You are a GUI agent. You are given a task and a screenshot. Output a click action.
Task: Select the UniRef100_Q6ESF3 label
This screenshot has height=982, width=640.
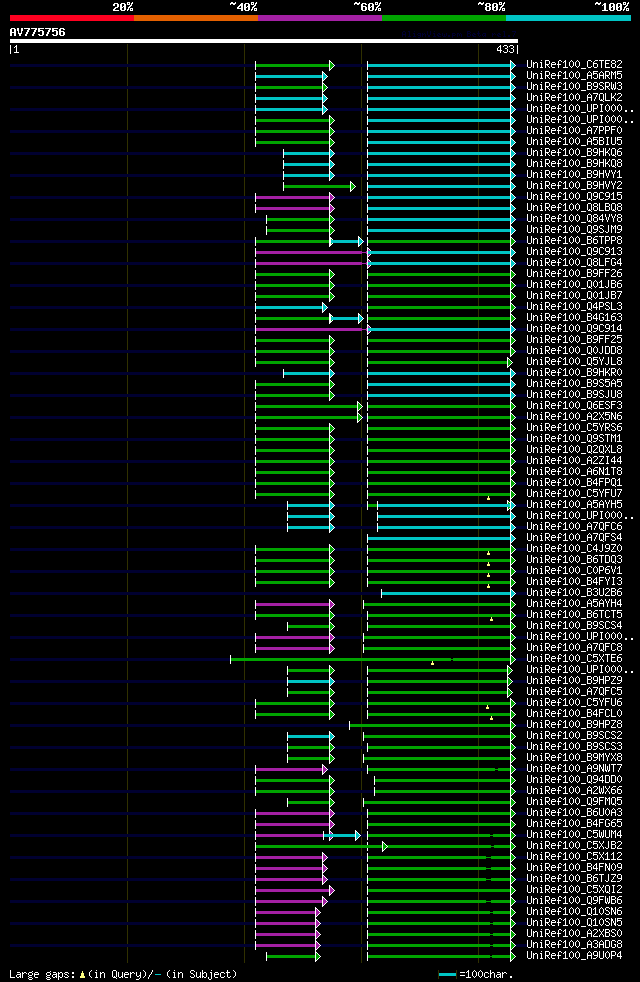pyautogui.click(x=574, y=406)
